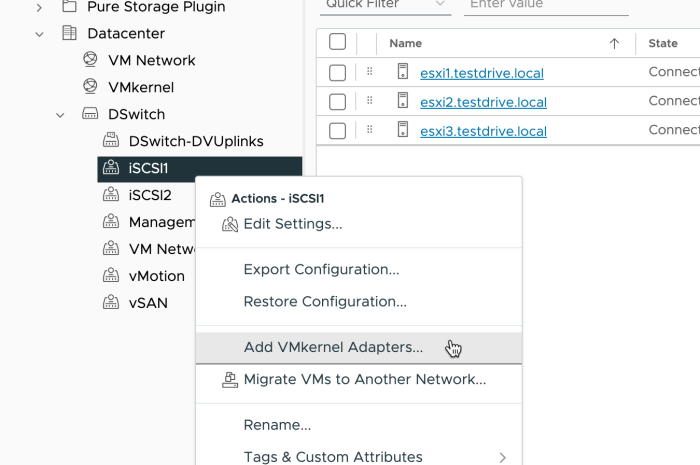Screen dimensions: 700x465
Task: Collapse the Datacenter tree node
Action: [x=39, y=33]
